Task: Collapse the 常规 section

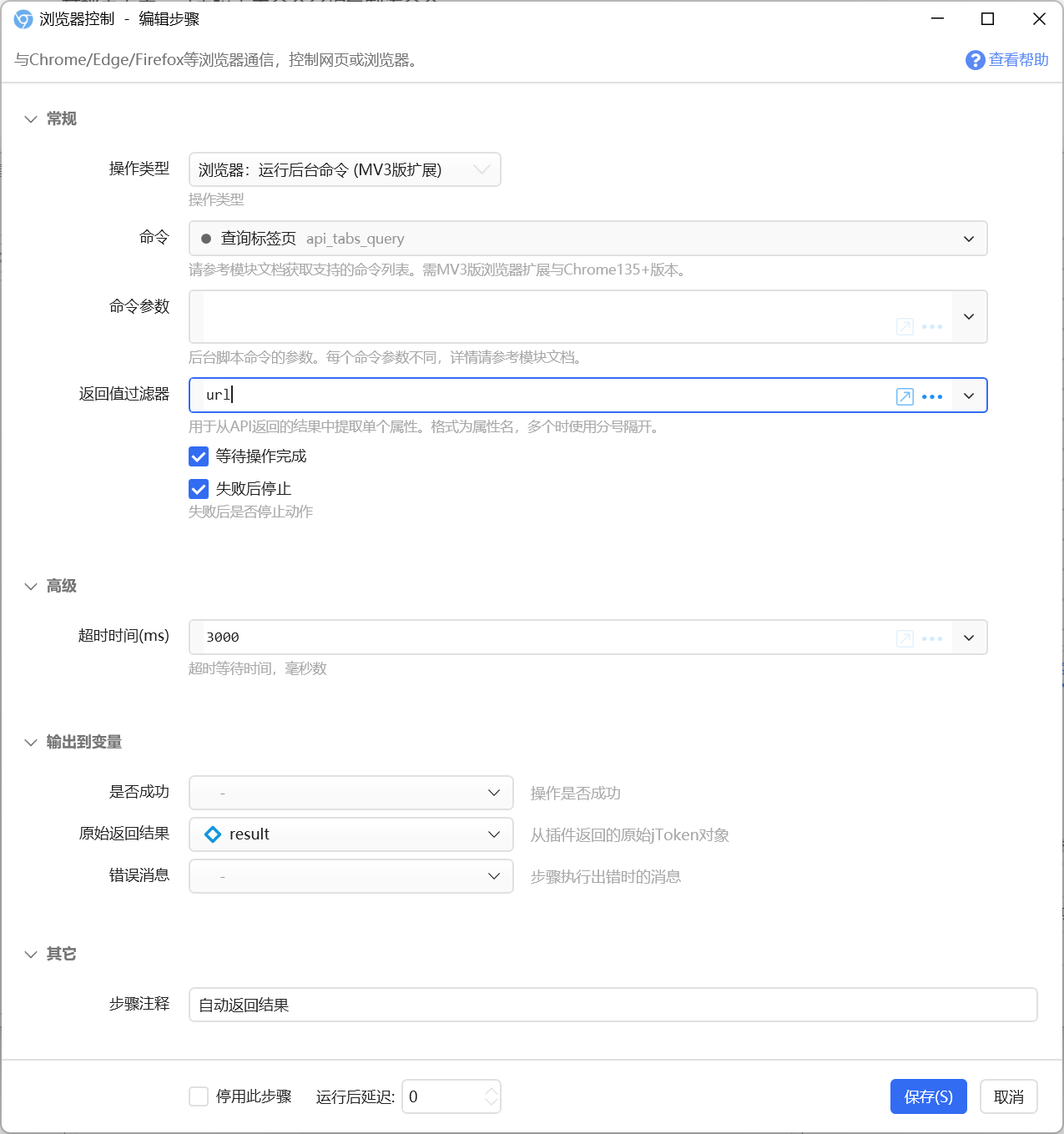Action: (31, 119)
